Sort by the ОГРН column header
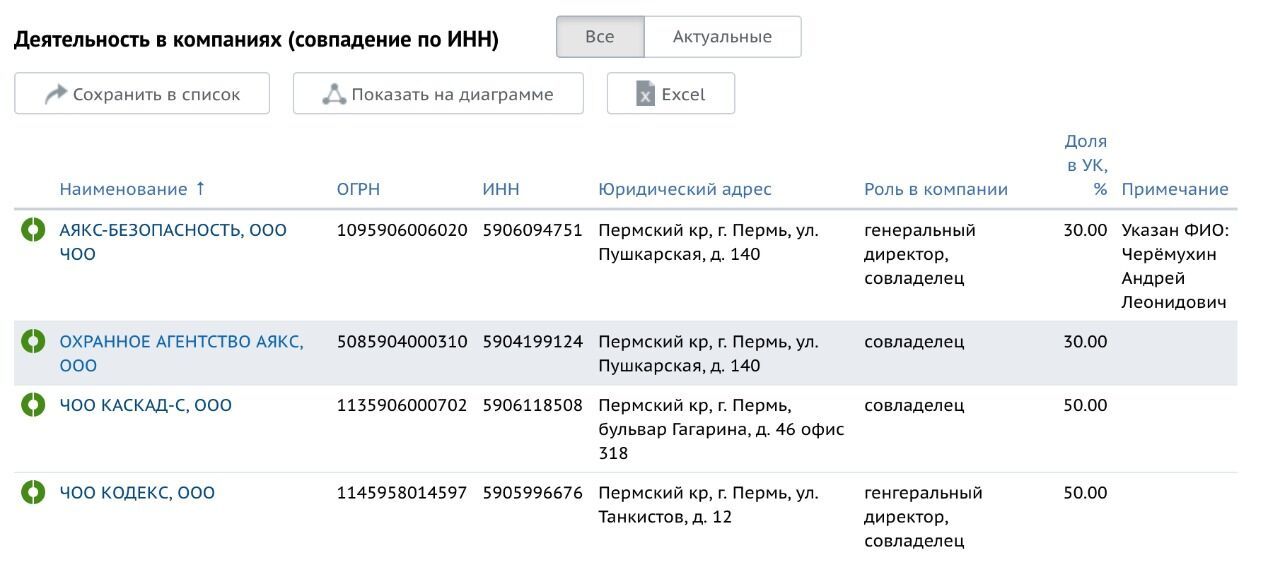Image resolution: width=1280 pixels, height=579 pixels. (358, 189)
